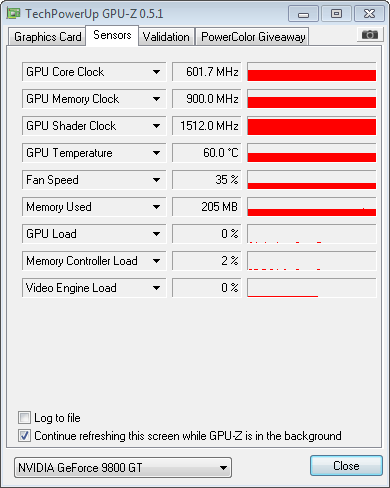Click the GPU Shader Clock history graph
Screen dimensions: 390x488
click(x=312, y=126)
